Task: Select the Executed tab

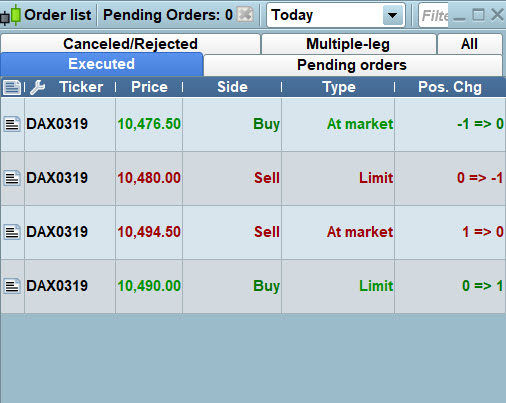Action: (x=102, y=64)
